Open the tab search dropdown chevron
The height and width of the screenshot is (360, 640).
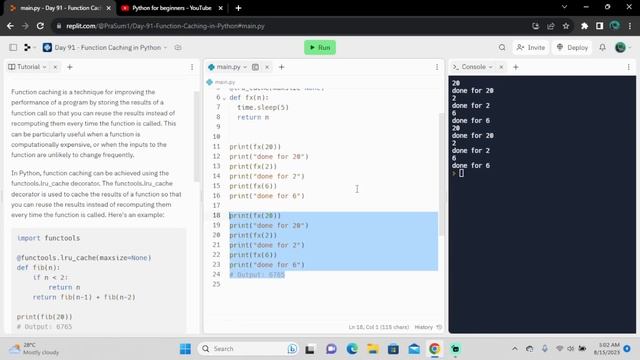click(x=564, y=7)
